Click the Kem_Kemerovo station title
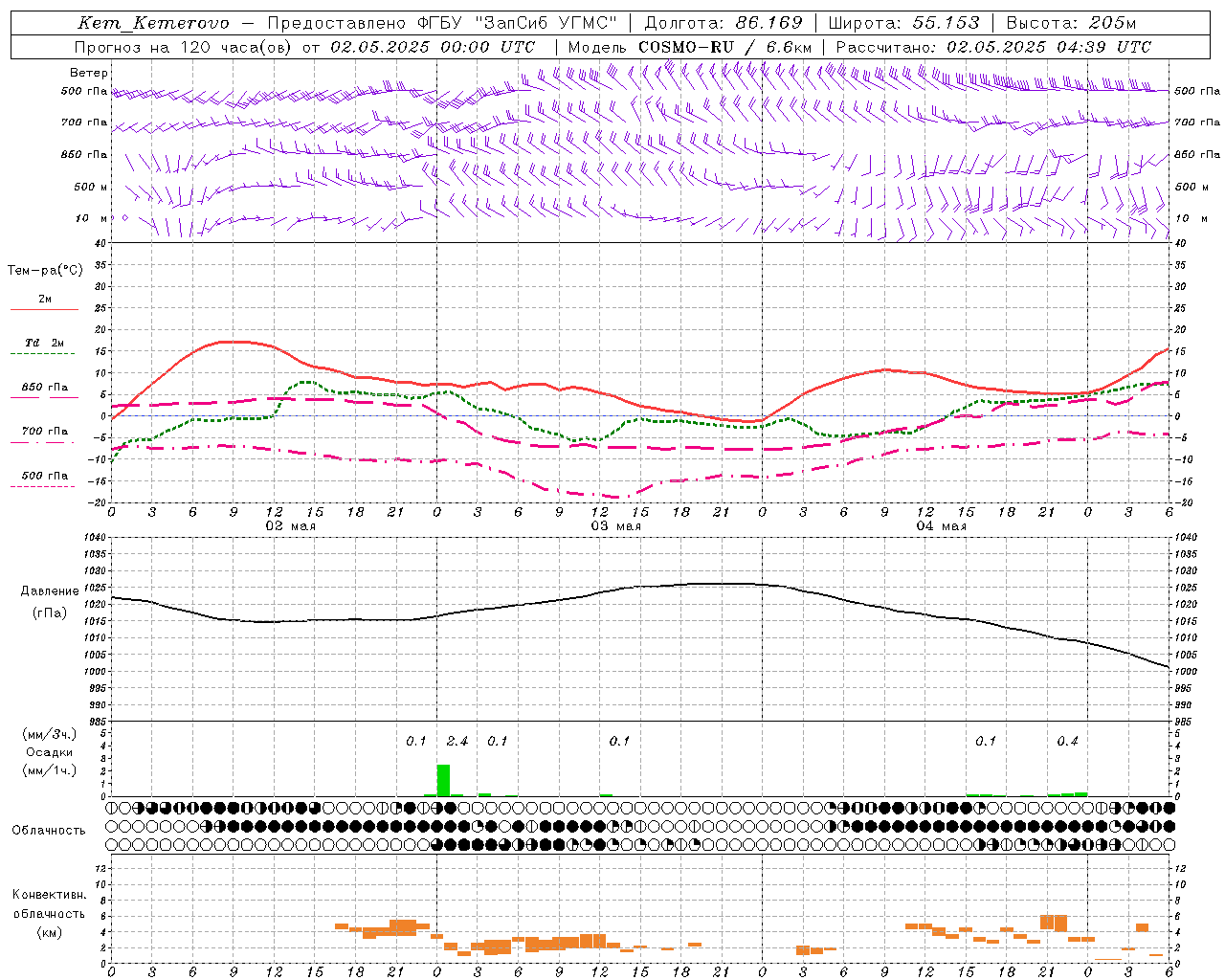This screenshot has height=980, width=1225. tap(154, 23)
